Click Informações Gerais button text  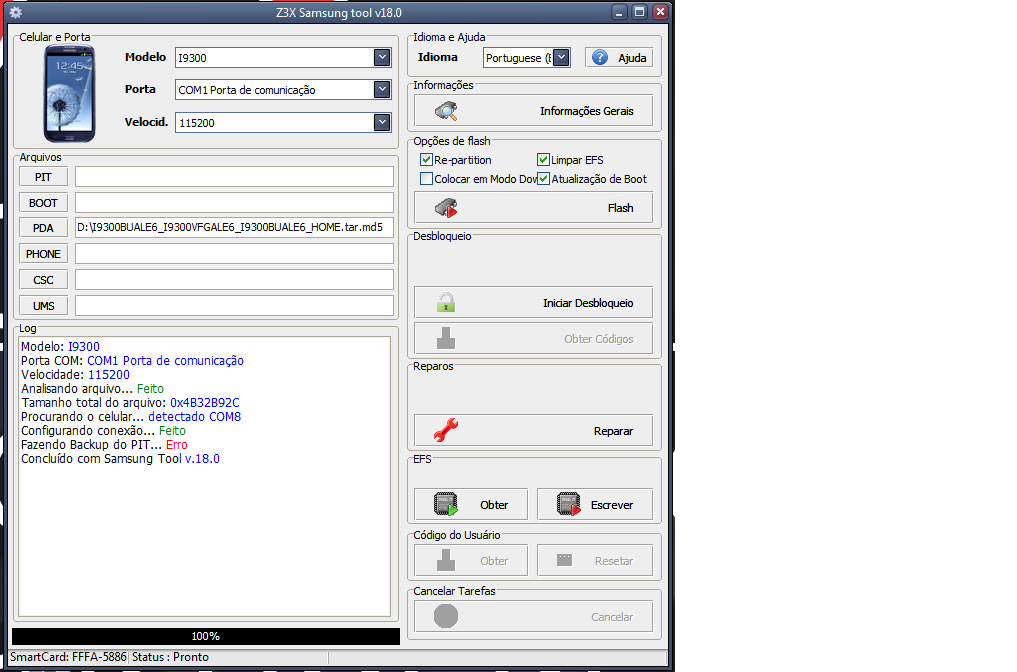(x=586, y=111)
